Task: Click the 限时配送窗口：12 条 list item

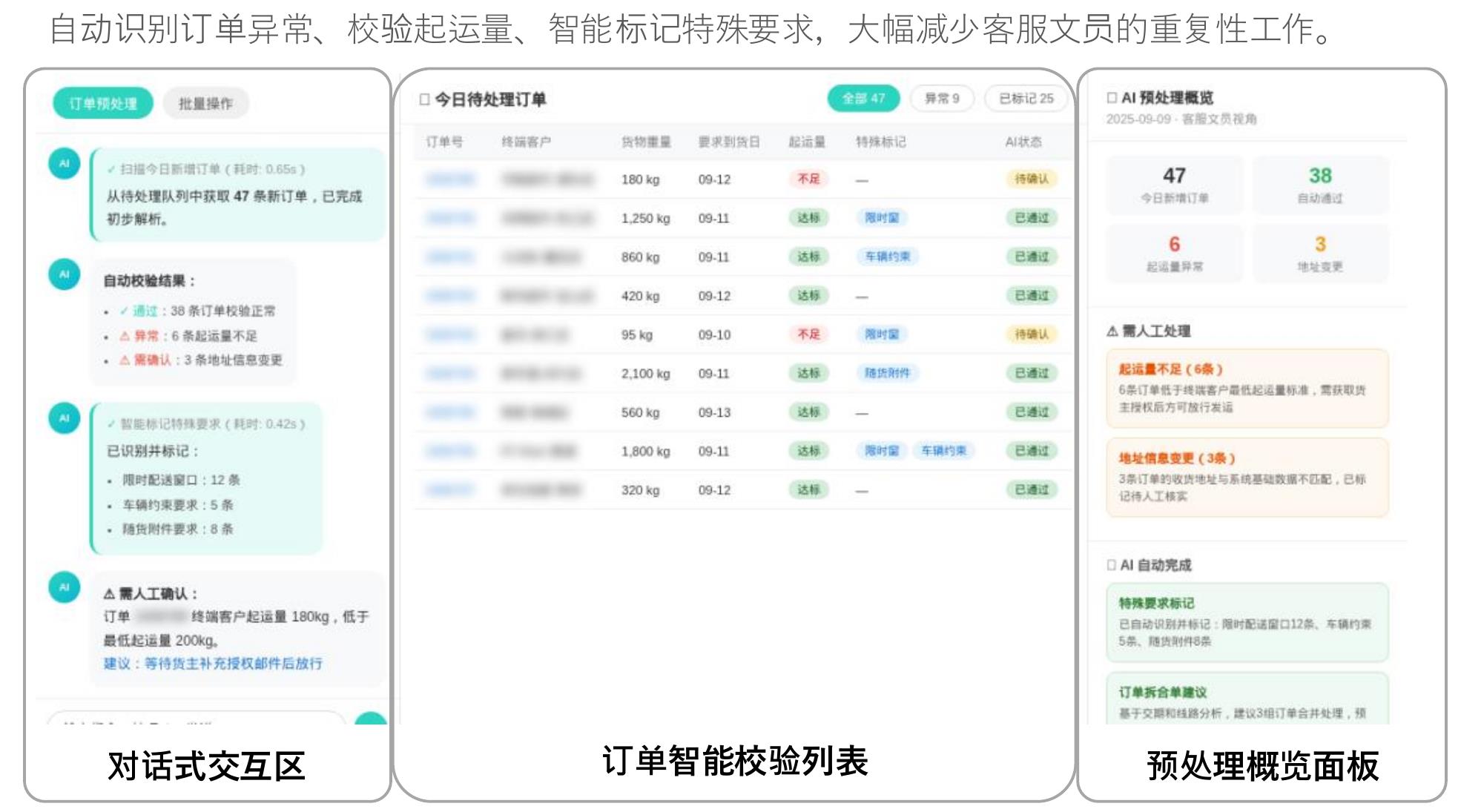Action: (x=181, y=480)
